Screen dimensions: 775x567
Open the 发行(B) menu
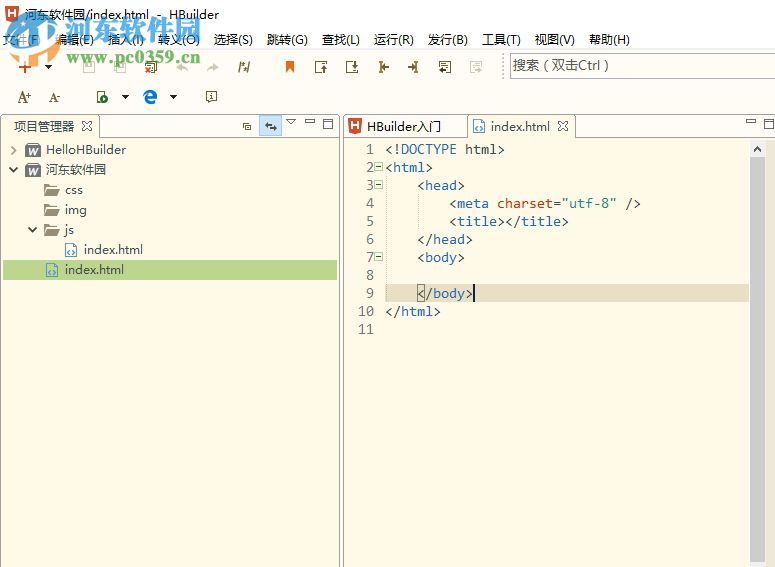coord(448,40)
